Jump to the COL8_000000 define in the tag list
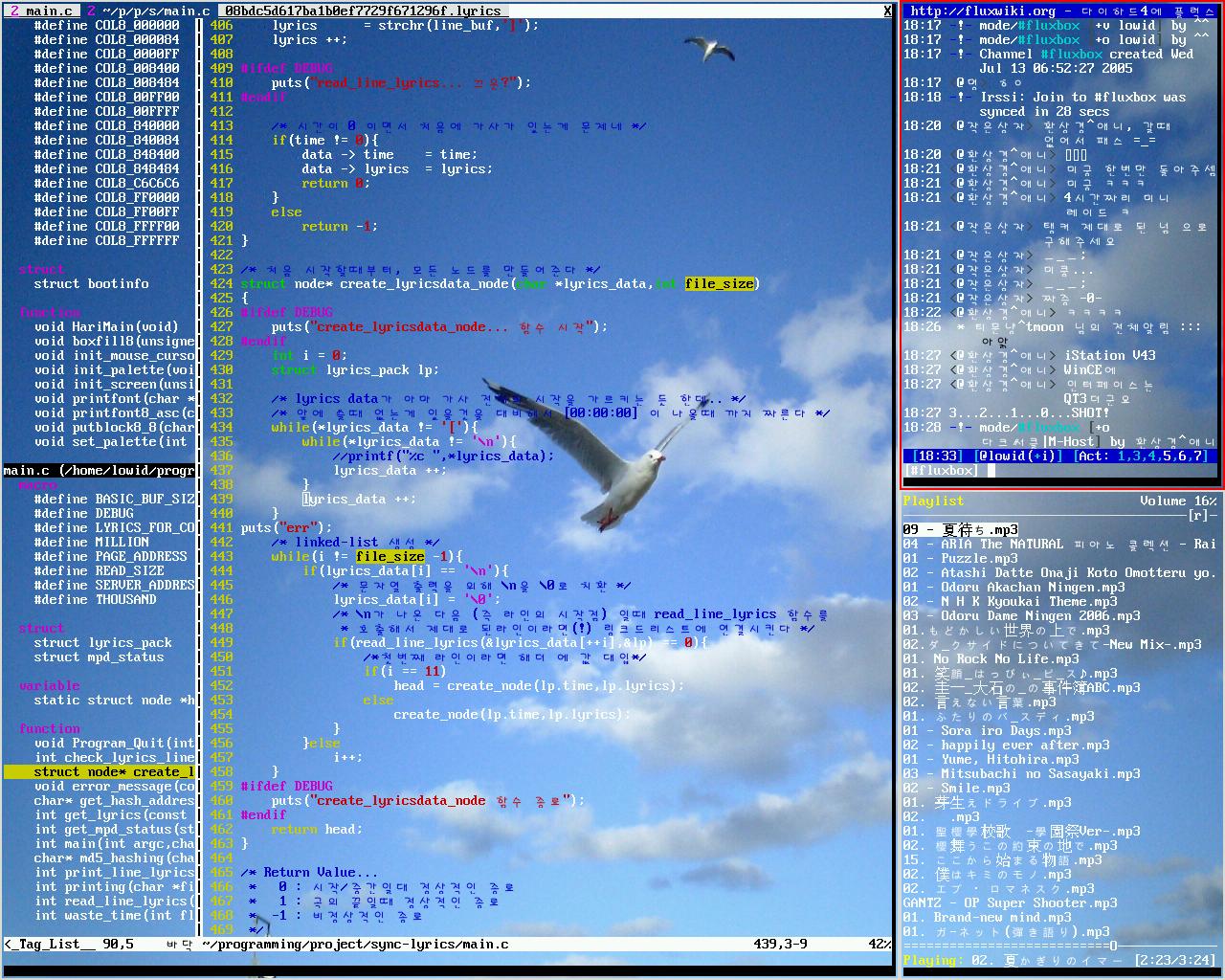The width and height of the screenshot is (1225, 980). (x=106, y=25)
